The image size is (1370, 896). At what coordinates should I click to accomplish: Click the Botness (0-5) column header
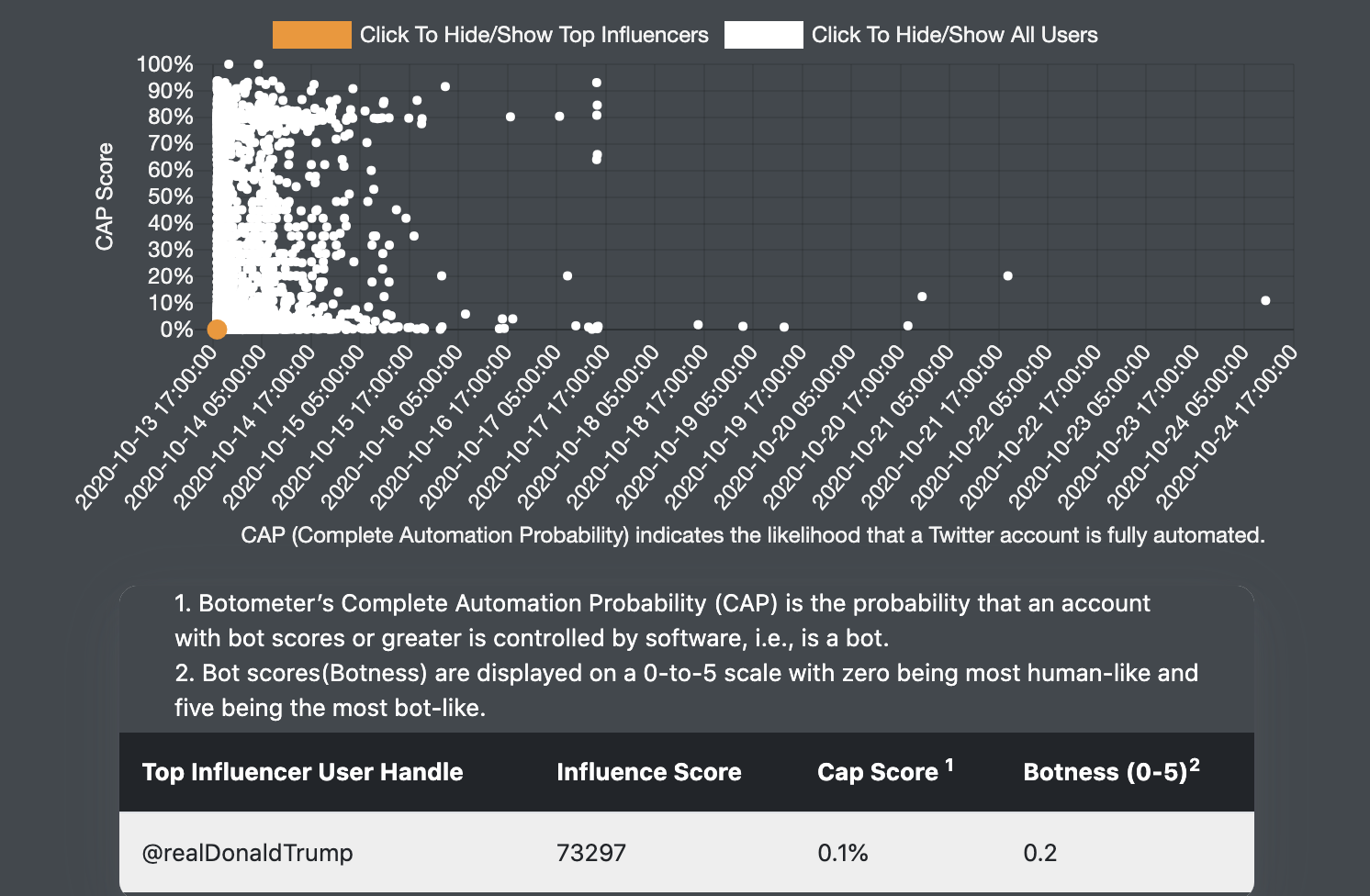point(1106,772)
